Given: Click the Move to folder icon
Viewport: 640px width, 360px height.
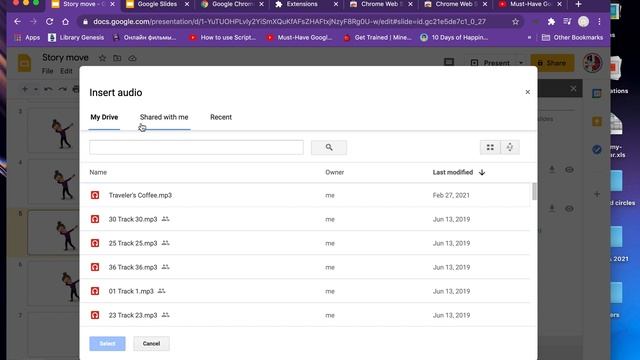Looking at the screenshot, I should pyautogui.click(x=117, y=58).
